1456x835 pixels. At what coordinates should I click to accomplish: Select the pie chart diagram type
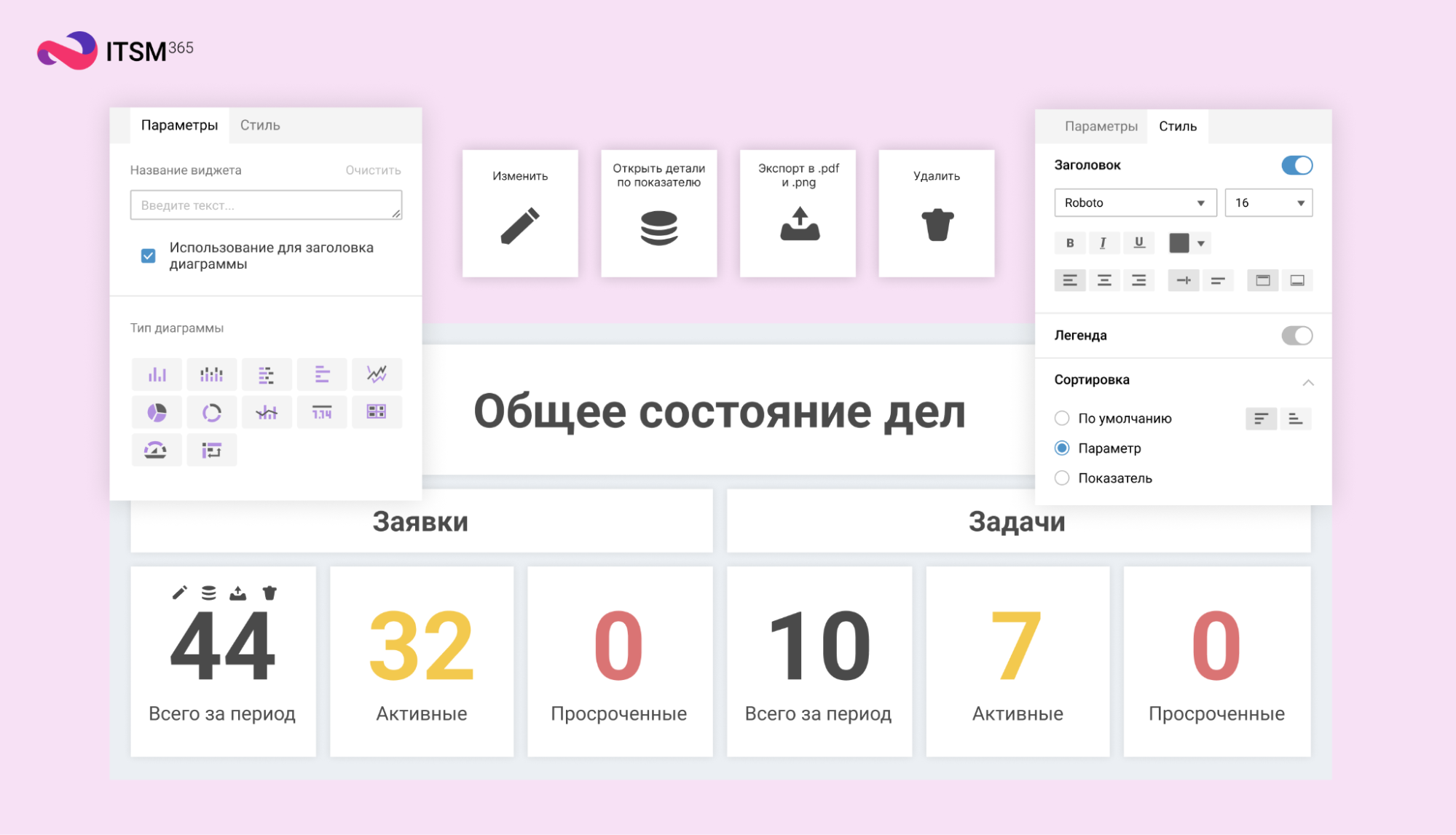(x=157, y=413)
